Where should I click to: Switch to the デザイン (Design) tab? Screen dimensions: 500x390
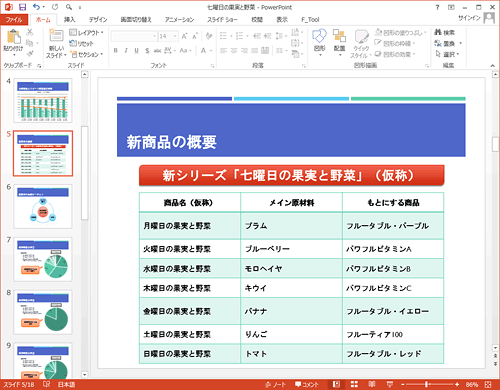pyautogui.click(x=98, y=20)
